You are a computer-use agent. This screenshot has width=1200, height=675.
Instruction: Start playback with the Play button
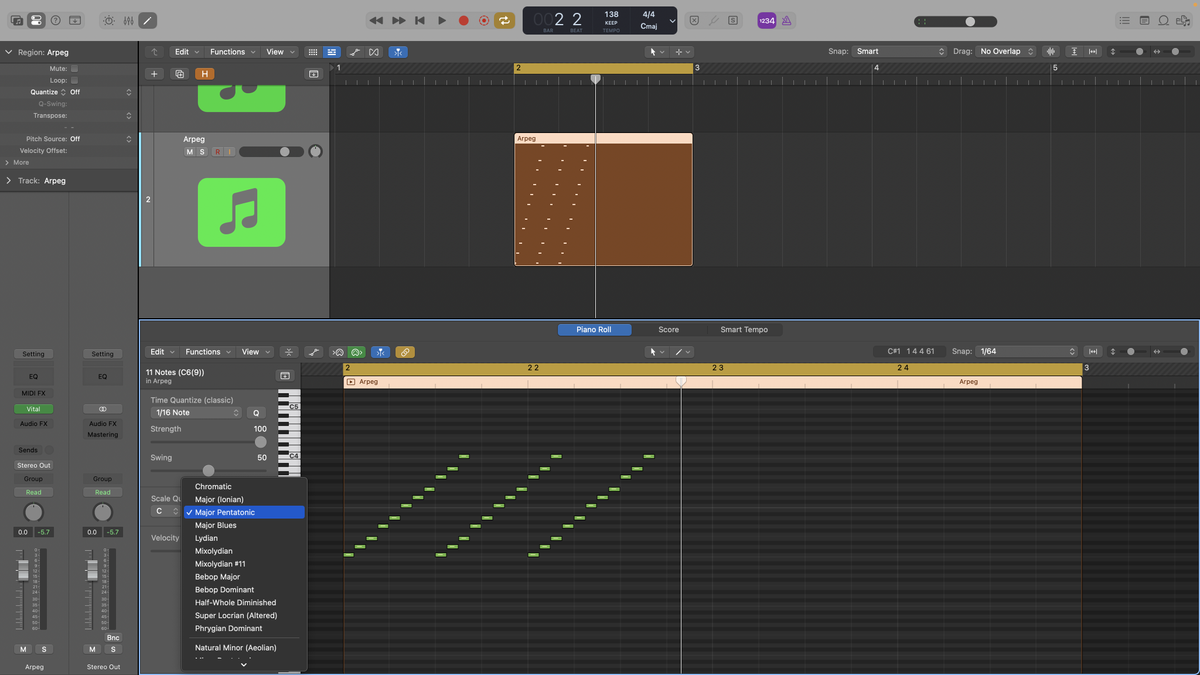pyautogui.click(x=442, y=20)
